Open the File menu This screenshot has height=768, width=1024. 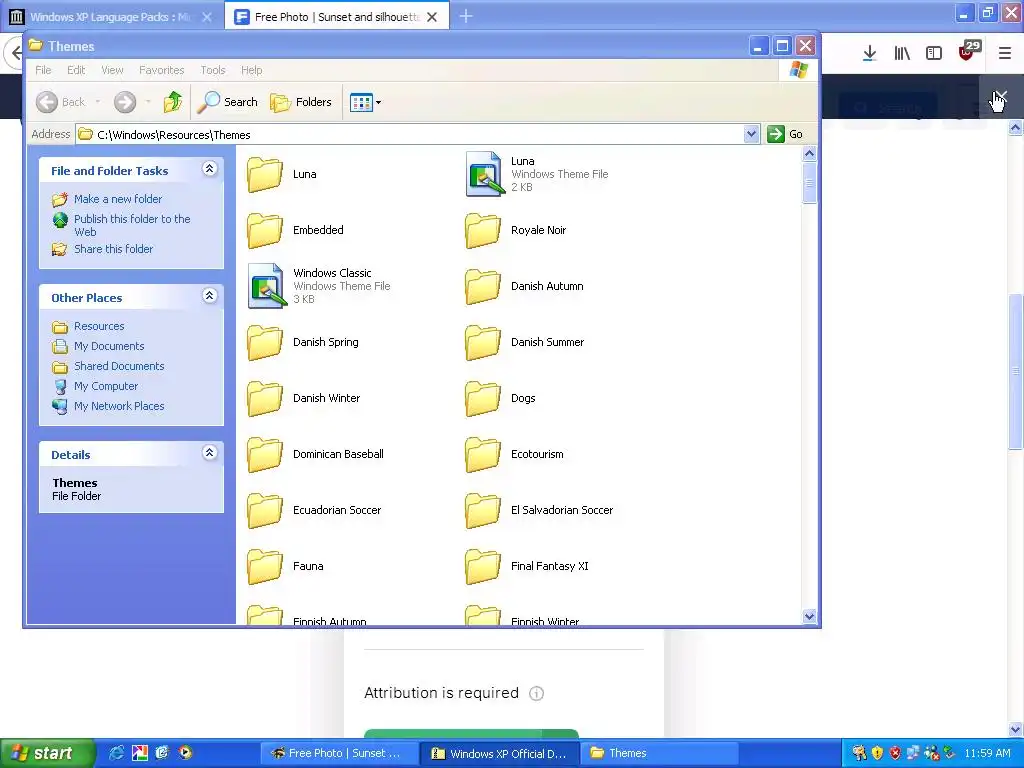pyautogui.click(x=43, y=70)
